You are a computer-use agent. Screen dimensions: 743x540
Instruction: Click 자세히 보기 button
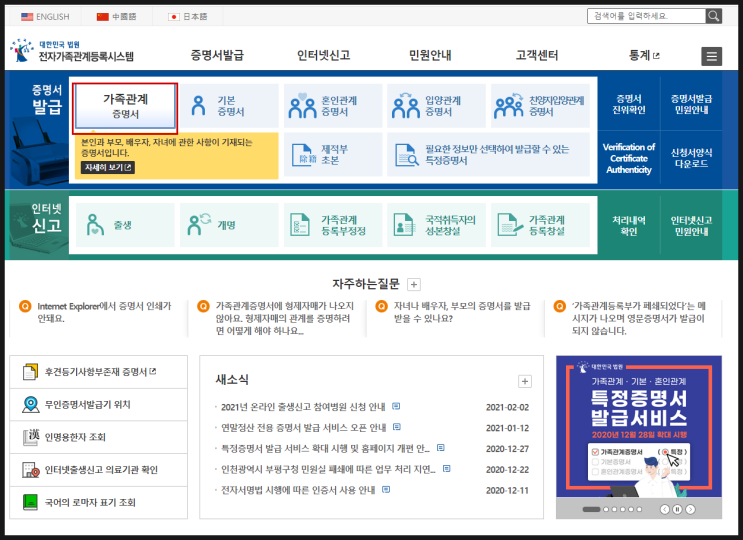(x=108, y=167)
